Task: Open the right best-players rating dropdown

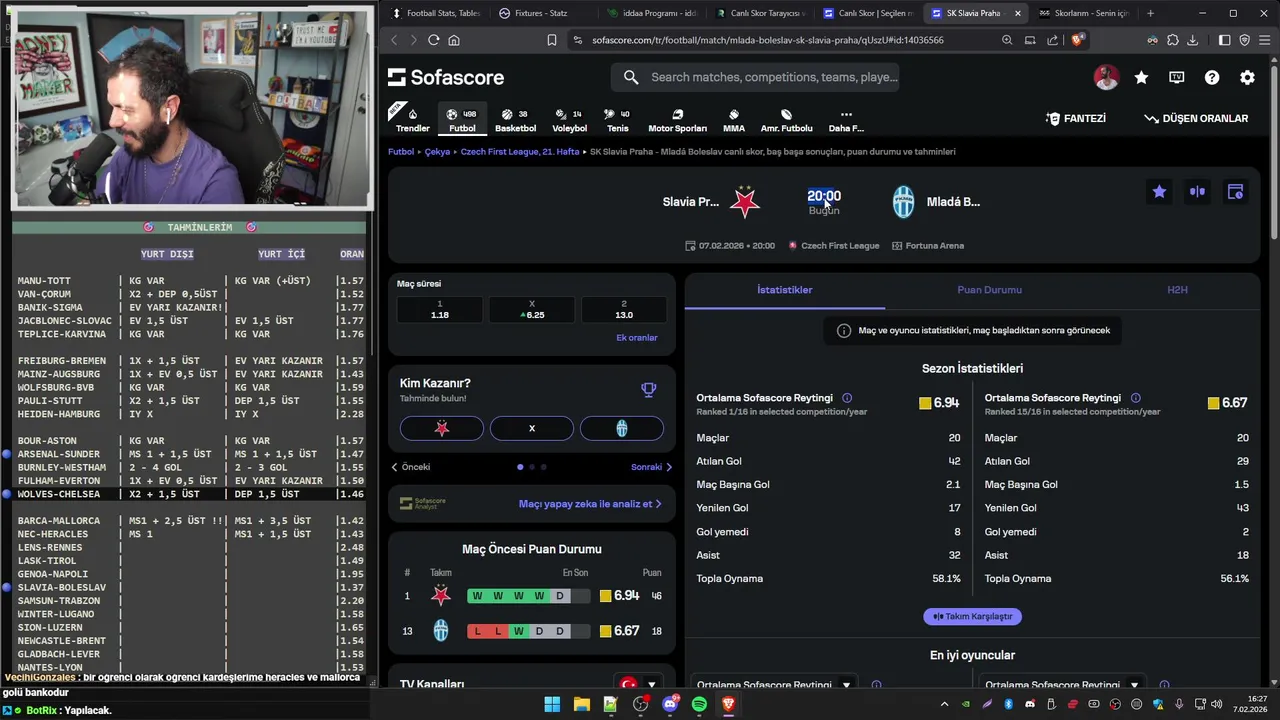Action: [1134, 685]
